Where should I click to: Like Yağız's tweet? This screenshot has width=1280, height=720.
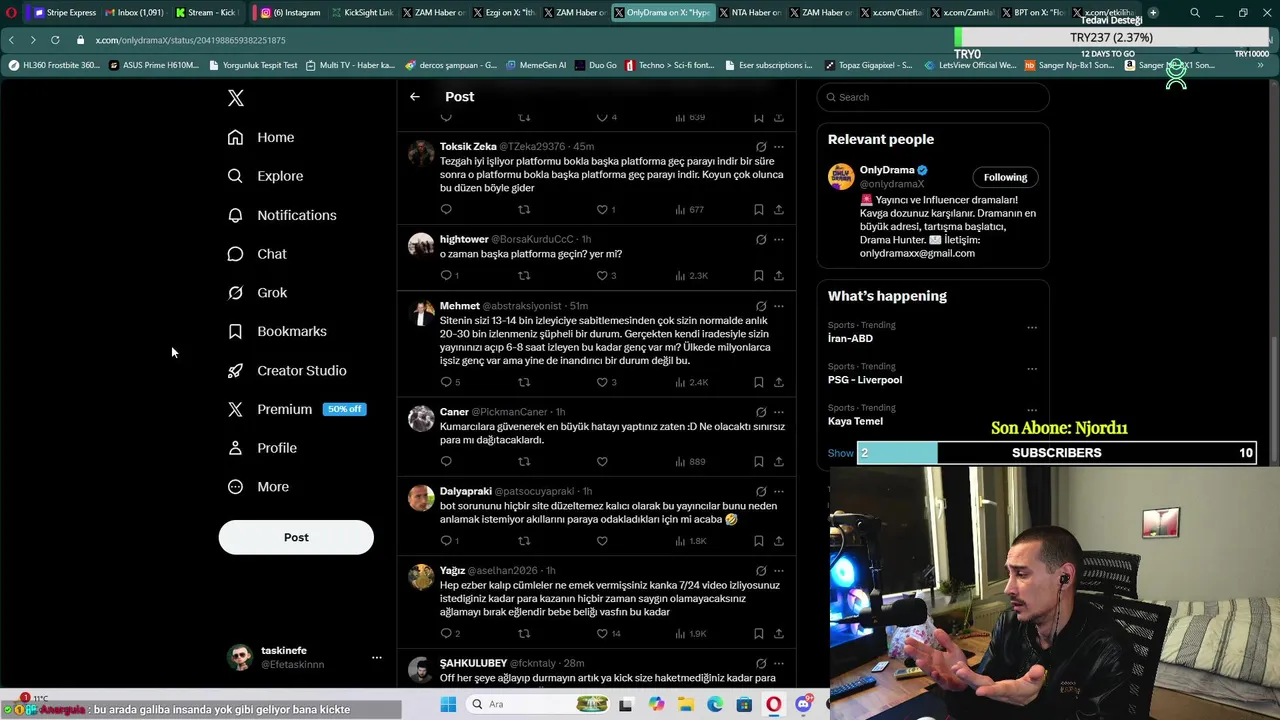[602, 633]
